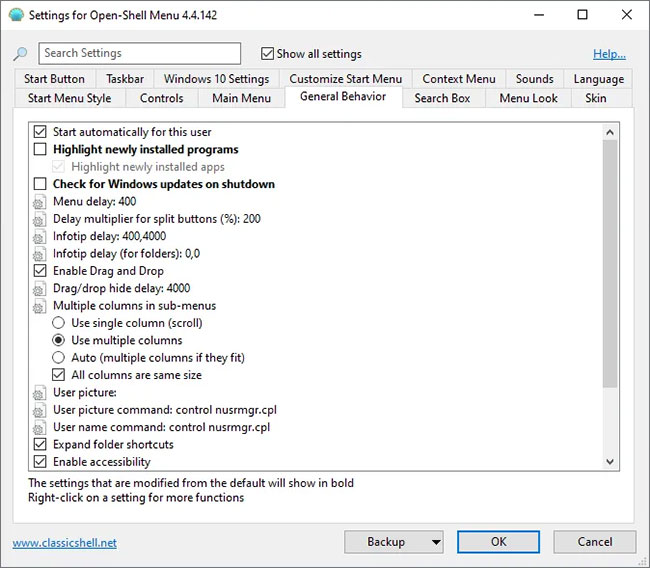The height and width of the screenshot is (568, 650).
Task: Click the User picture setting icon
Action: pyautogui.click(x=40, y=393)
